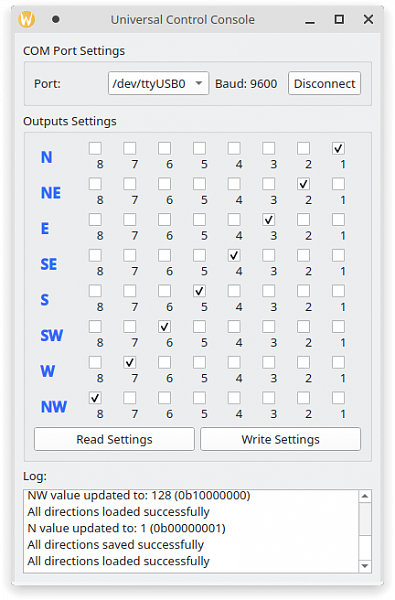The image size is (395, 600).
Task: Click 'All directions saved successfully' log line
Action: pyautogui.click(x=115, y=545)
